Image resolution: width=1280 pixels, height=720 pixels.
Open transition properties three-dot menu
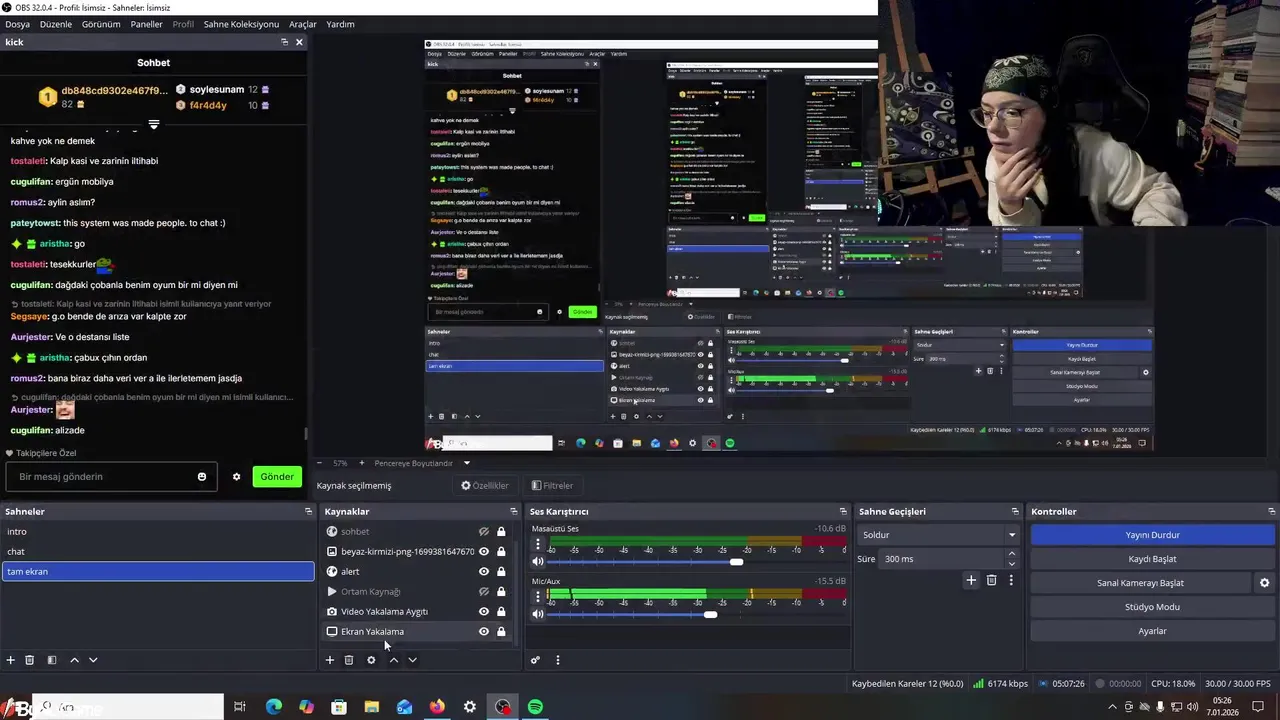(x=1011, y=580)
